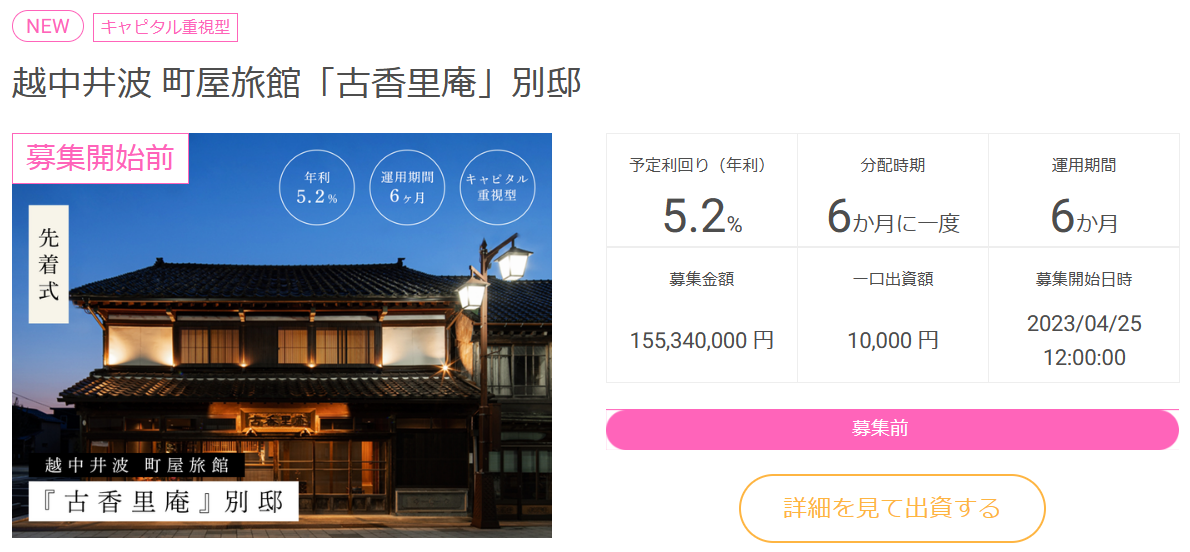The height and width of the screenshot is (552, 1190).
Task: Click the 詳細を見て出資する button
Action: (x=892, y=508)
